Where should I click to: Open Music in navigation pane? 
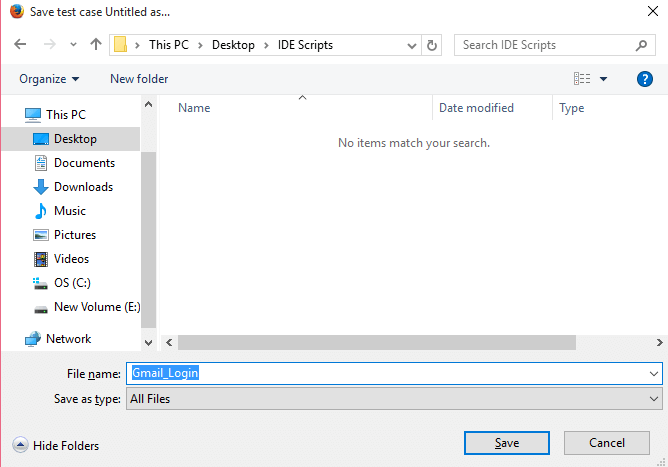(70, 210)
